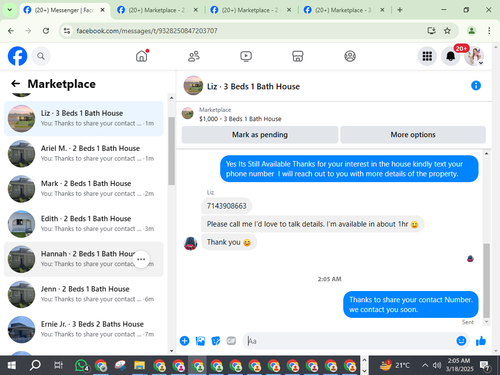This screenshot has width=500, height=375.
Task: Attach a photo using the image icon
Action: click(200, 341)
